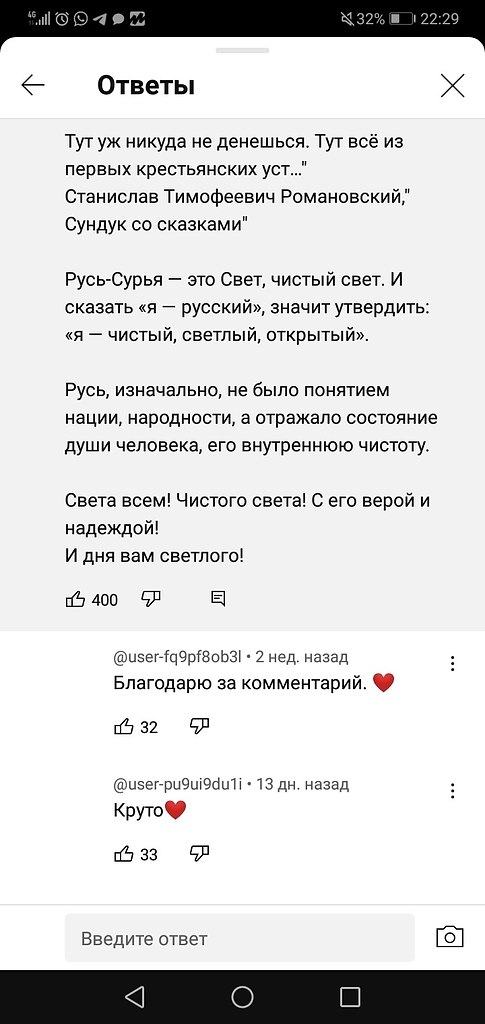Dislike the reply 'Благодарю за комментарий'
Viewport: 485px width, 1024px height.
click(200, 726)
